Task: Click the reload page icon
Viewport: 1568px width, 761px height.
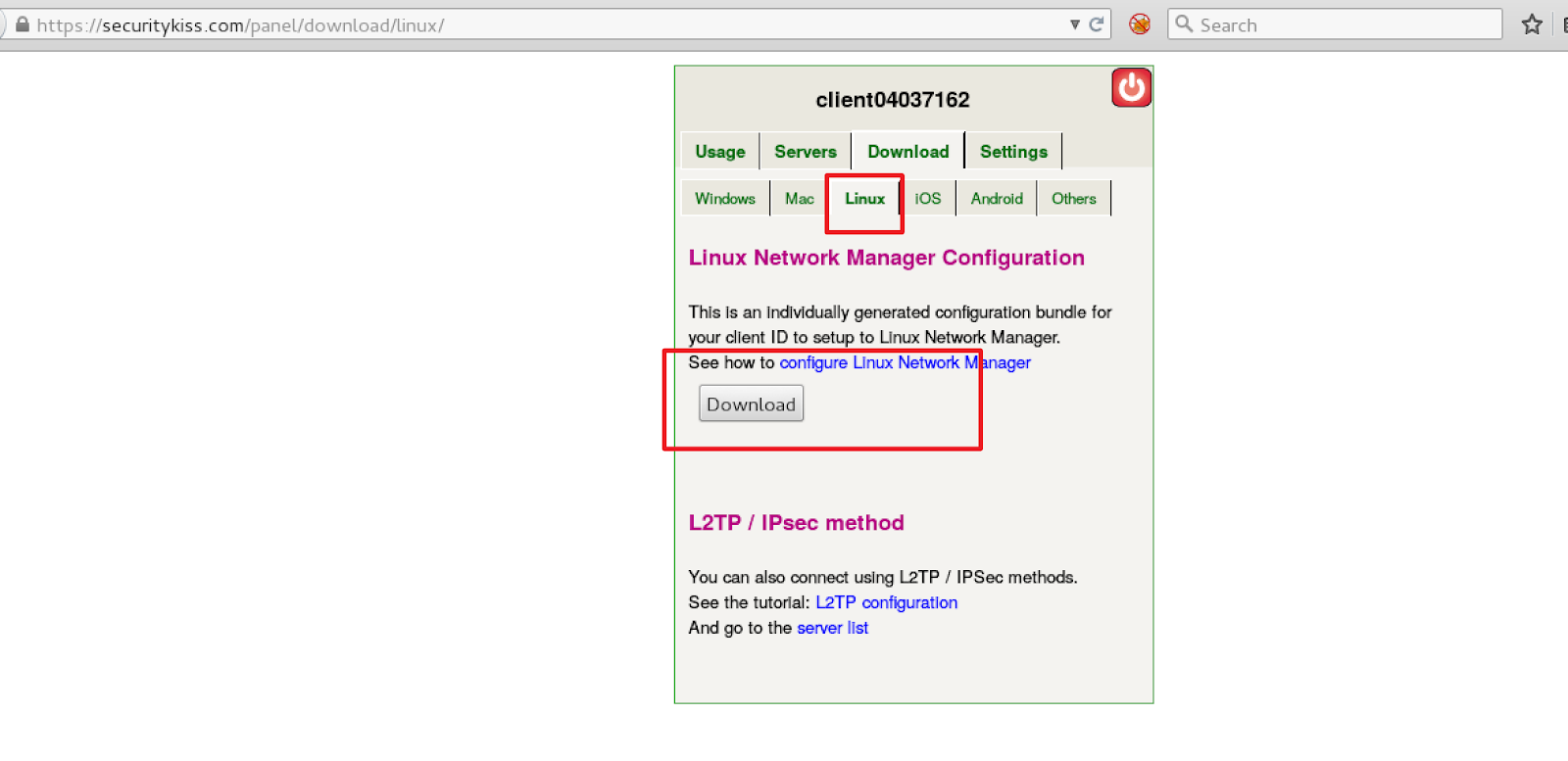Action: [x=1096, y=24]
